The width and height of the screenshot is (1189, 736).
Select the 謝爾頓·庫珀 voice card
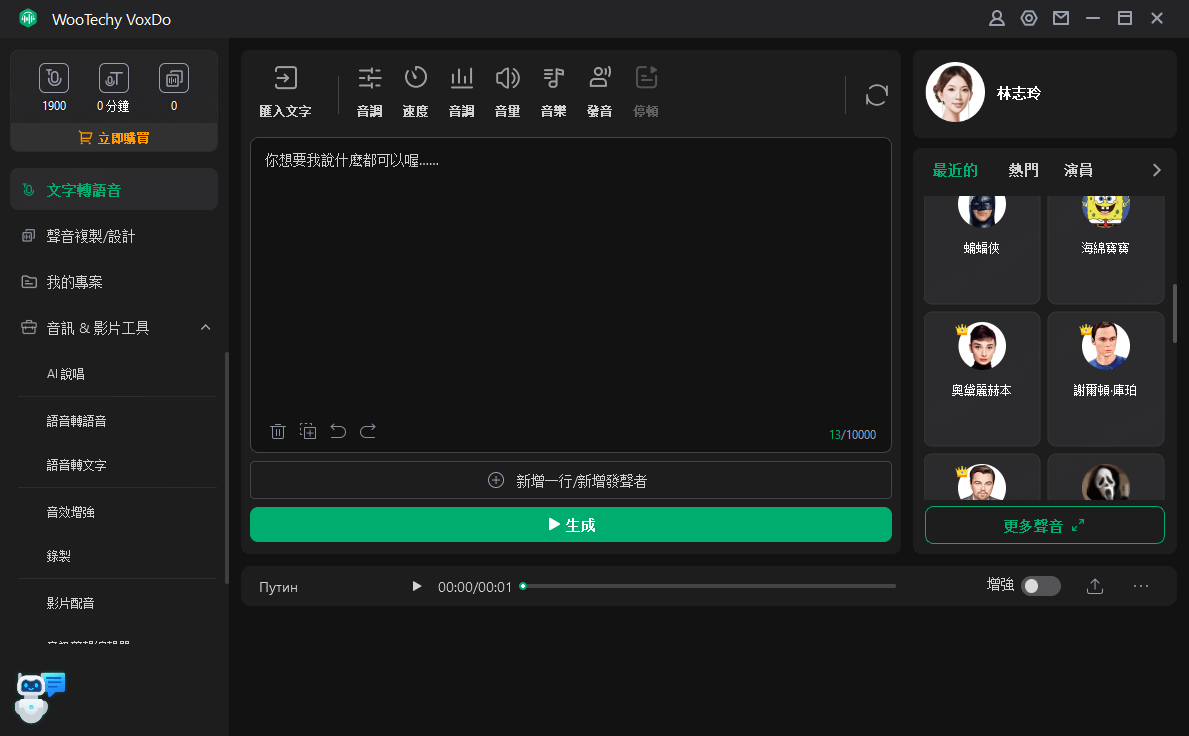1106,378
